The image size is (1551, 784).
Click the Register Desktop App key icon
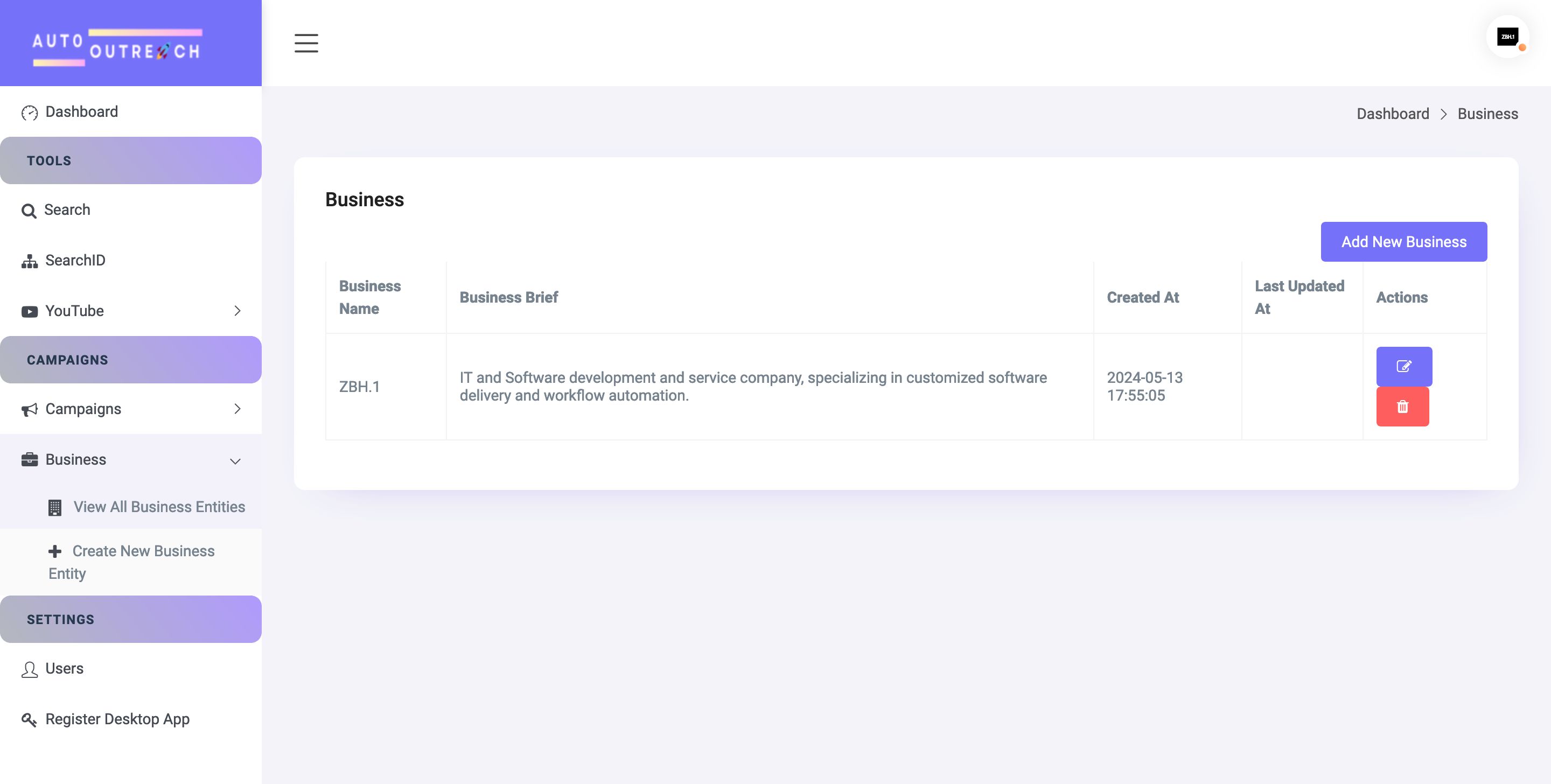[29, 719]
